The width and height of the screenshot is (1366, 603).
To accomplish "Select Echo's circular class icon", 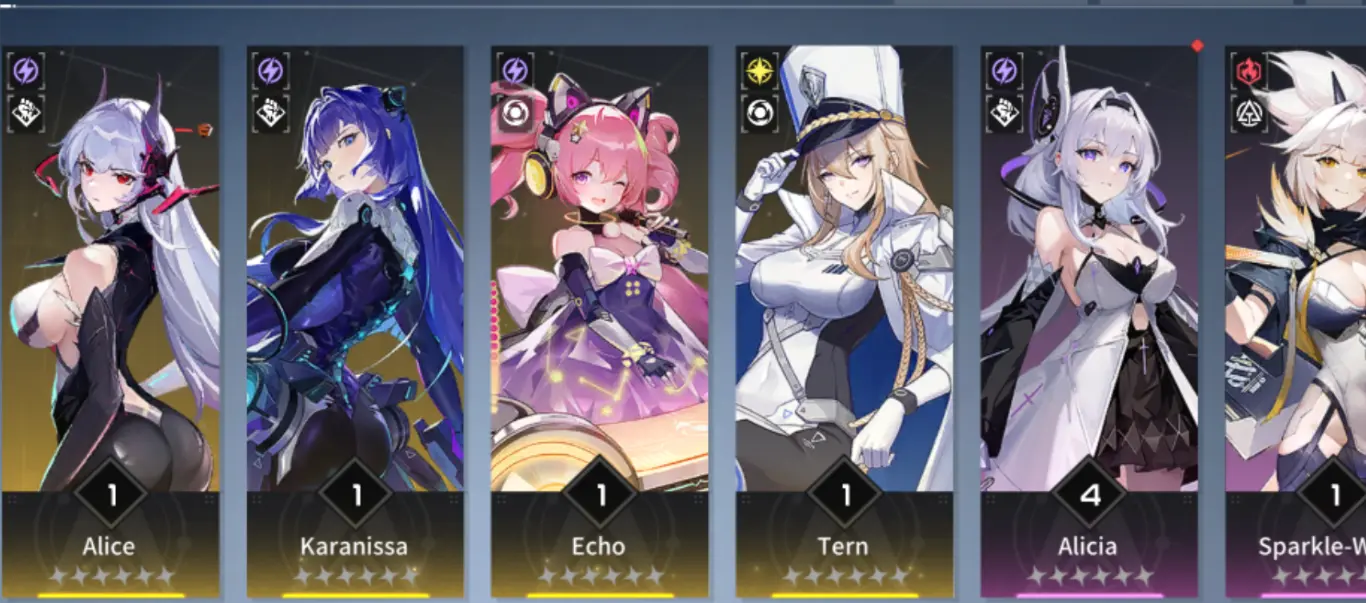I will 514,113.
